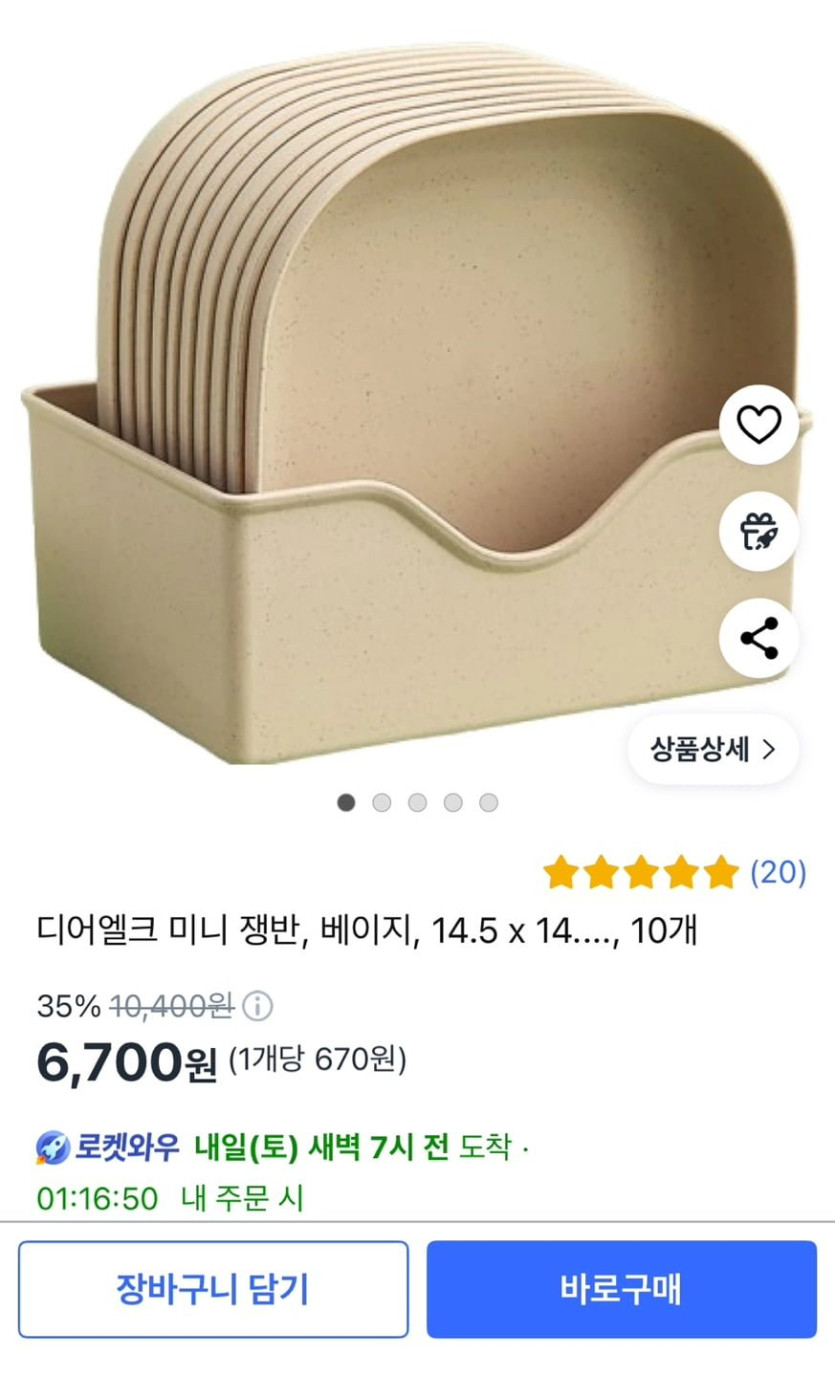Image resolution: width=835 pixels, height=1377 pixels.
Task: Select the first image indicator dot
Action: pyautogui.click(x=346, y=802)
